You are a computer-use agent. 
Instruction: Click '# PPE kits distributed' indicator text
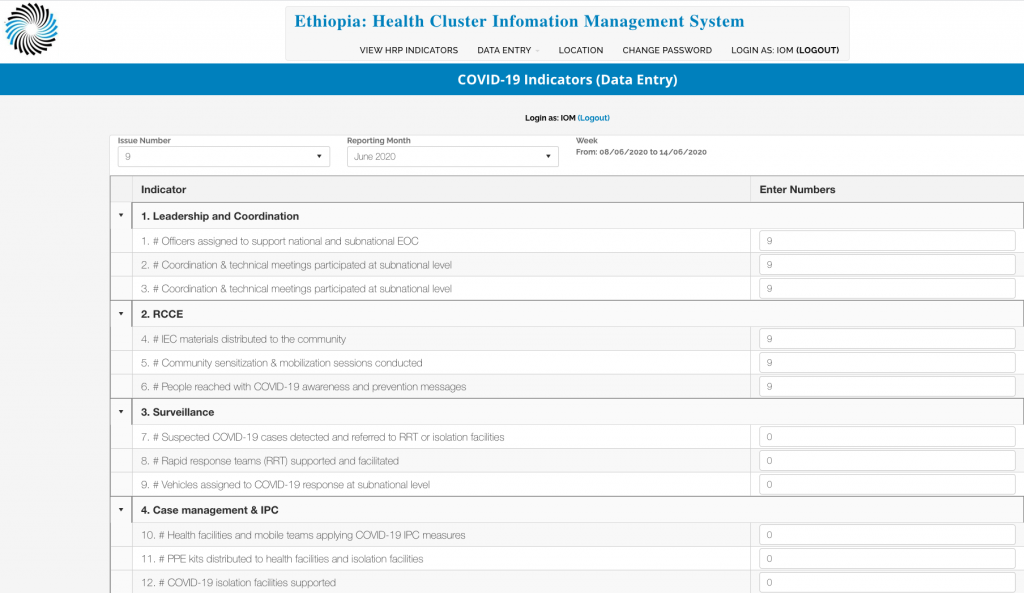tap(282, 558)
